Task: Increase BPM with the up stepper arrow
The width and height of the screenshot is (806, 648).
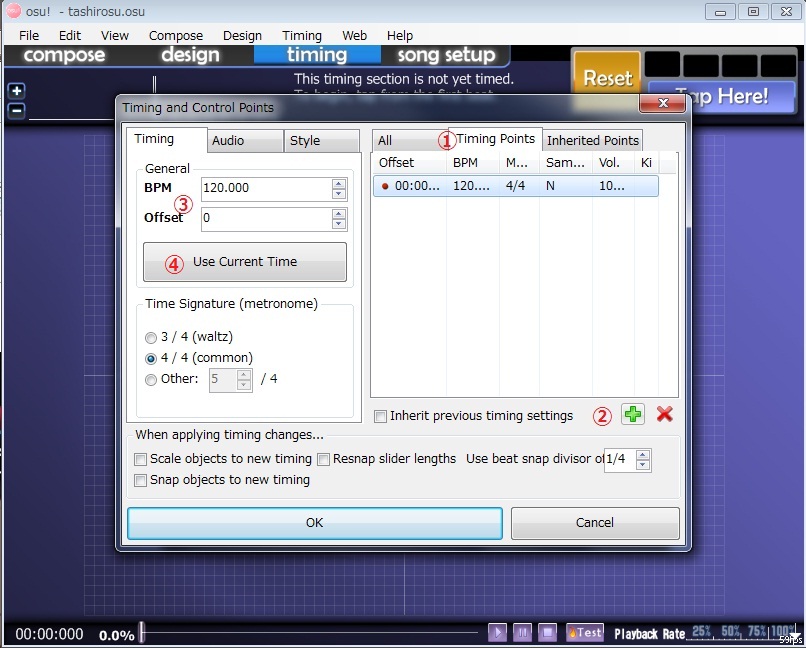Action: point(339,184)
